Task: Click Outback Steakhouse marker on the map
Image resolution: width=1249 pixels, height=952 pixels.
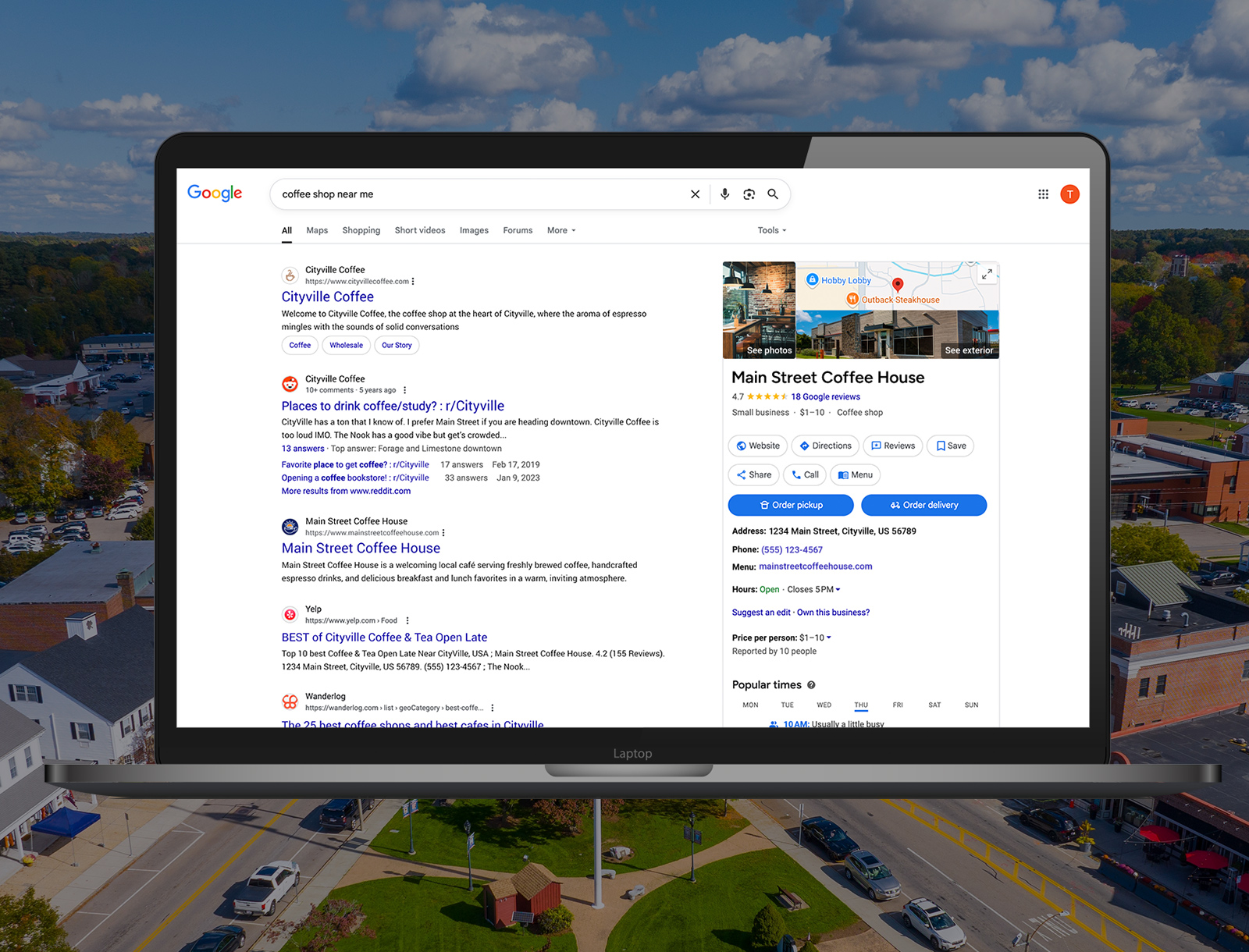Action: (x=893, y=300)
